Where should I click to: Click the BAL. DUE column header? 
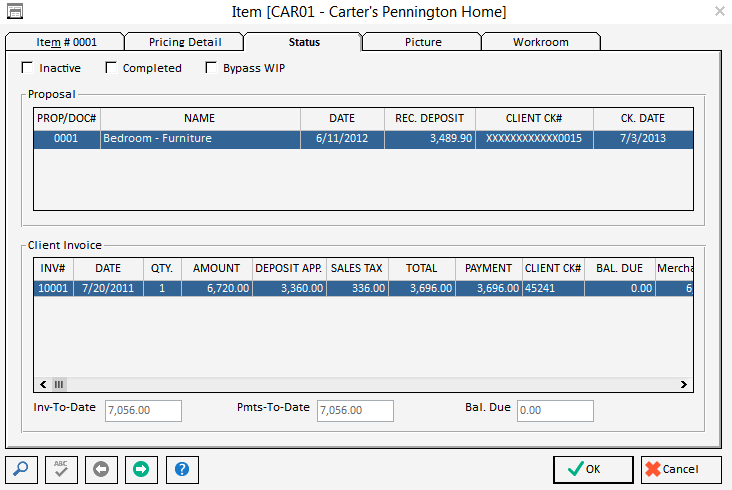click(619, 268)
